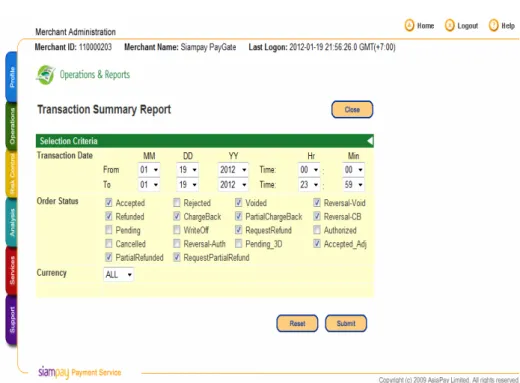Click the Reset button
The image size is (520, 383).
[297, 323]
